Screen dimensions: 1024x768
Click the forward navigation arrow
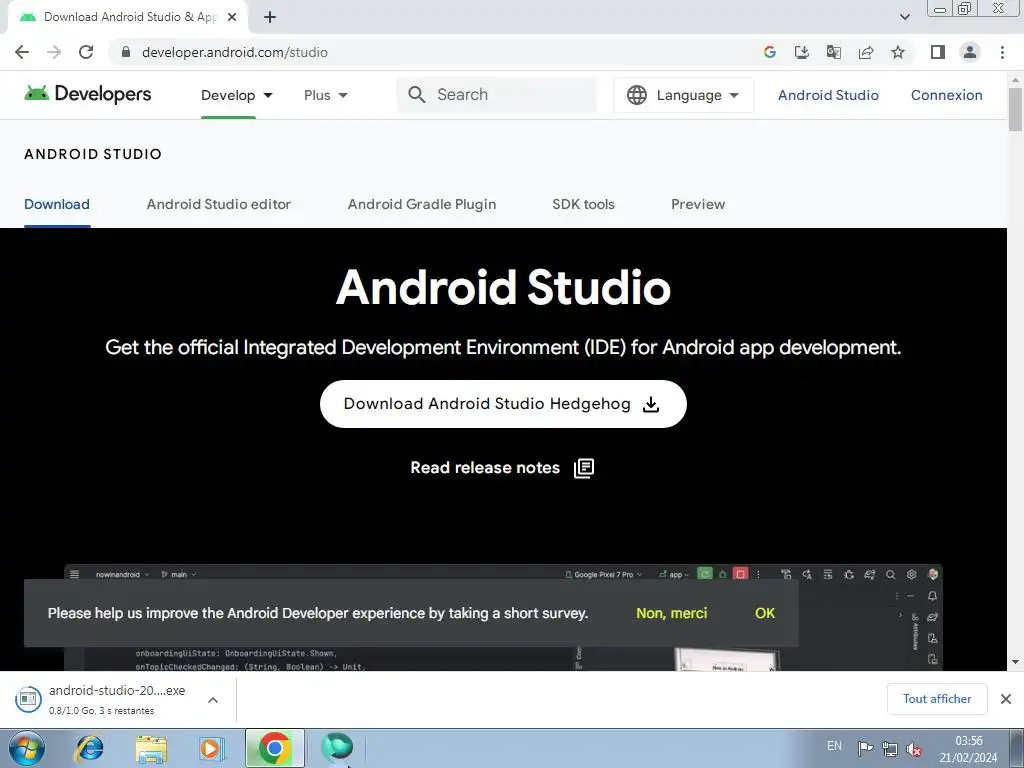pos(54,52)
